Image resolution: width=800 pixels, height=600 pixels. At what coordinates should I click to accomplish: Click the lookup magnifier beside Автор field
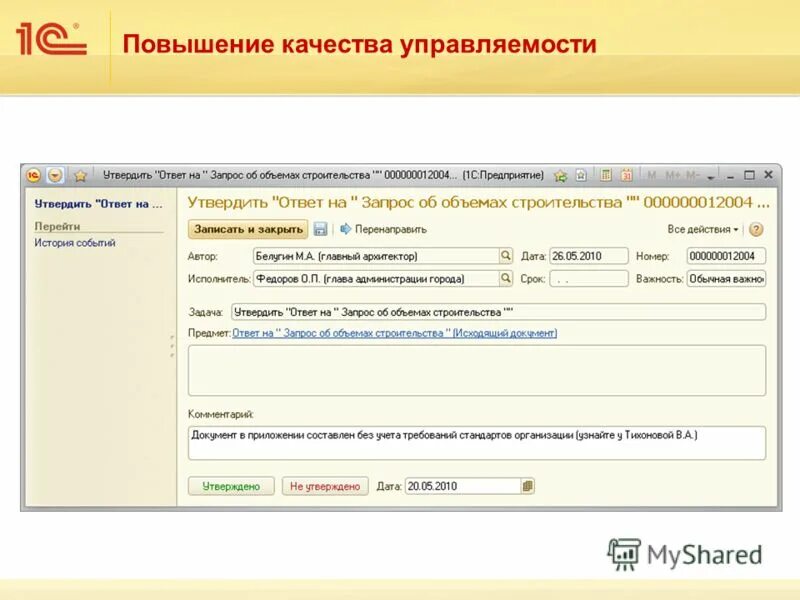click(x=505, y=254)
